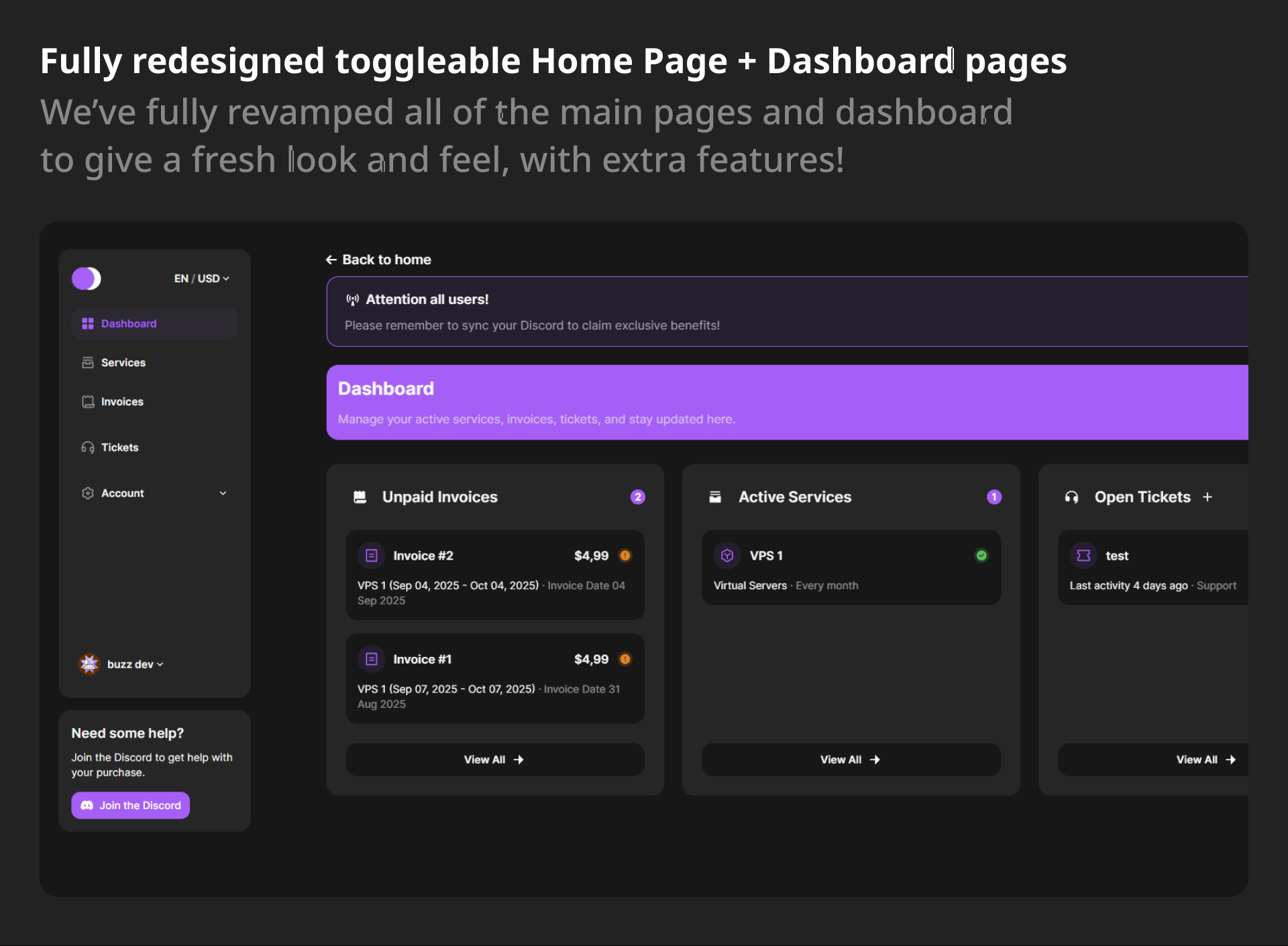This screenshot has height=946, width=1288.
Task: Click the Invoice #2 document icon
Action: pos(372,556)
